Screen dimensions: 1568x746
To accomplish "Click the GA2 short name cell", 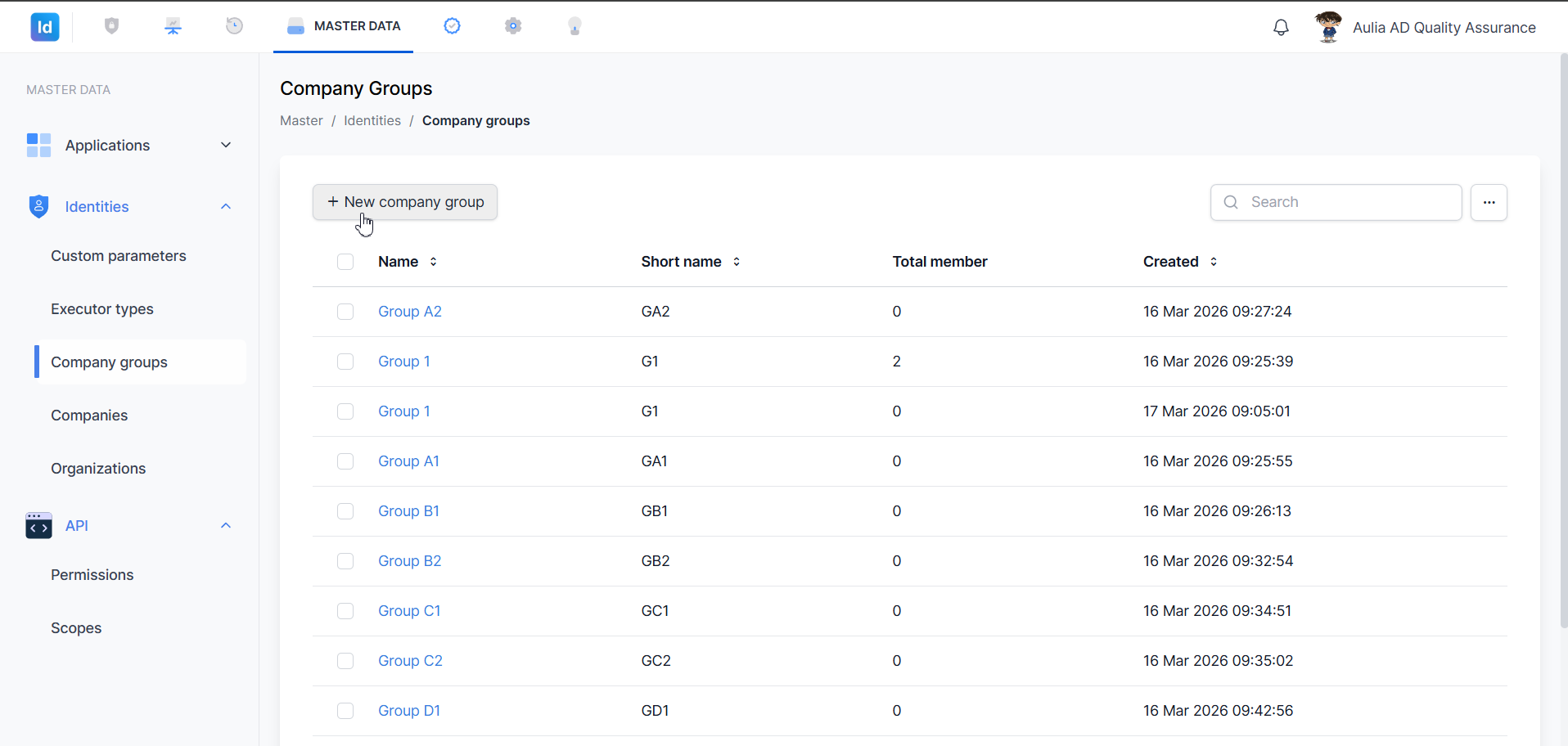I will click(x=656, y=312).
